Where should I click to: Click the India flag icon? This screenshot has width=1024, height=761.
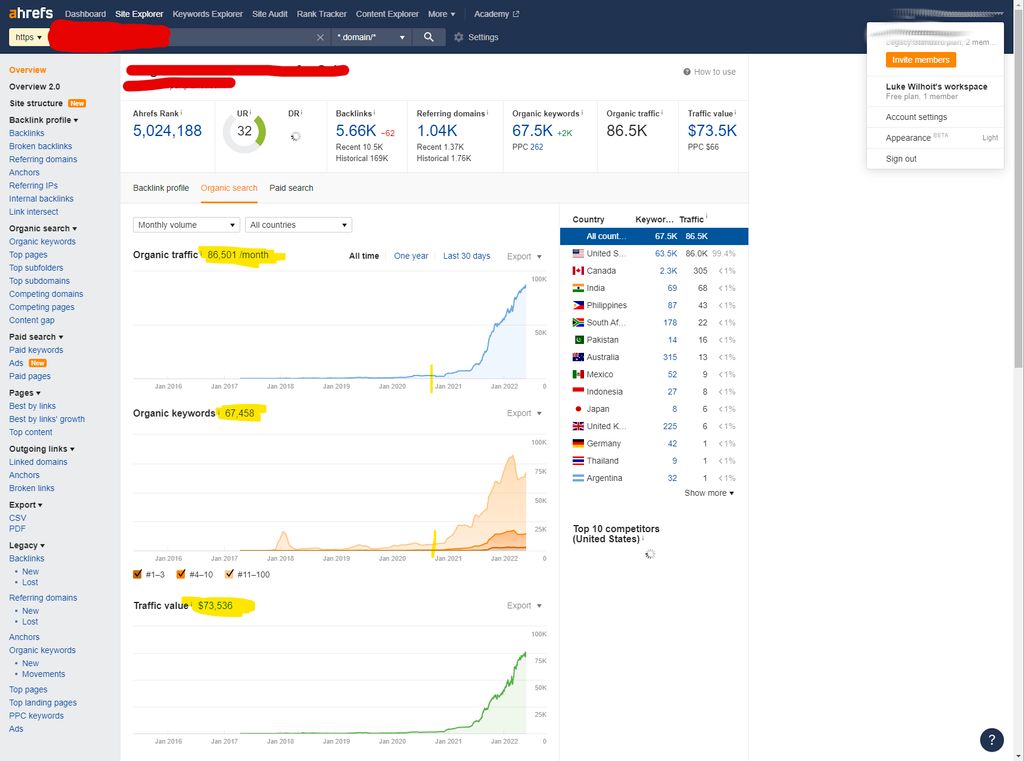578,288
